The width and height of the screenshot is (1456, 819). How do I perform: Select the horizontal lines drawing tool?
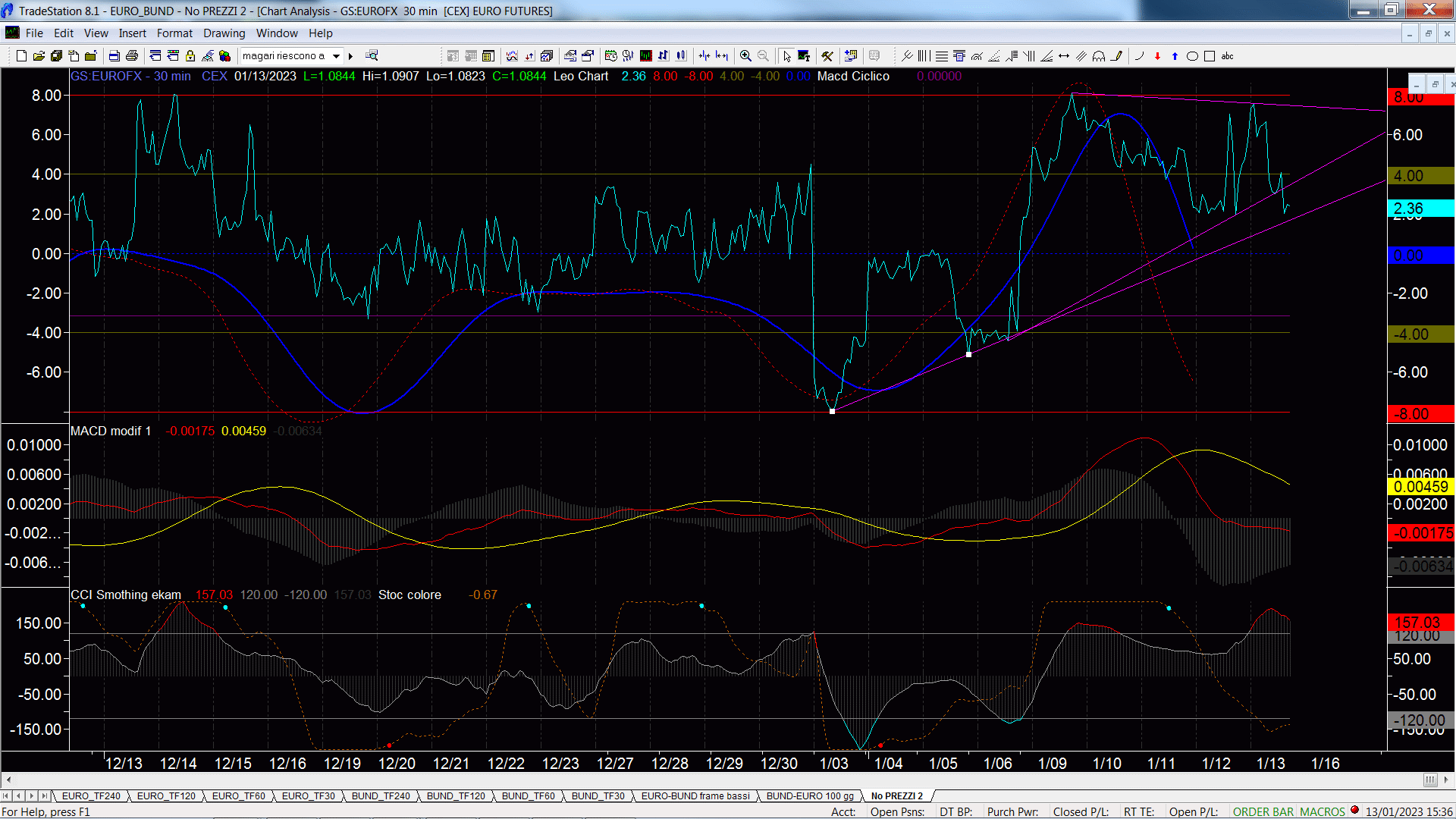(x=941, y=56)
